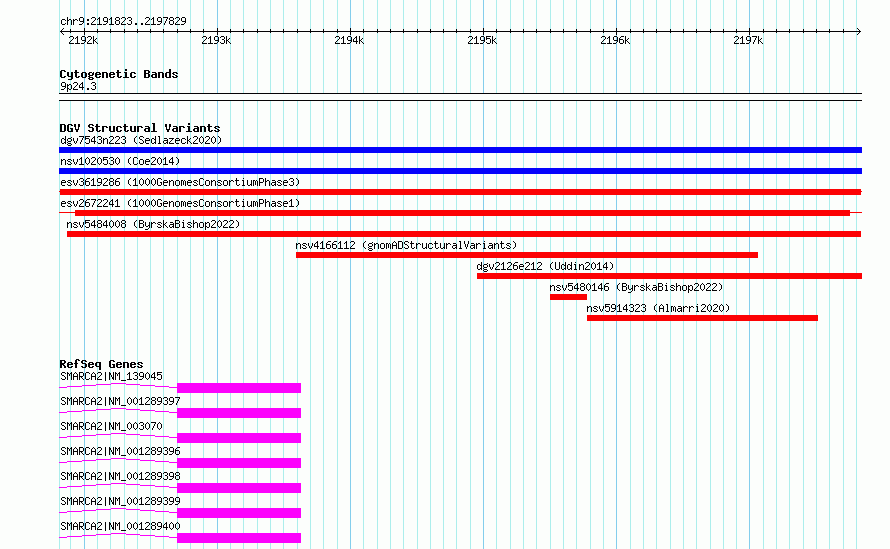Click the magenta exon of SMARCA2|NM_001289399

tap(239, 513)
